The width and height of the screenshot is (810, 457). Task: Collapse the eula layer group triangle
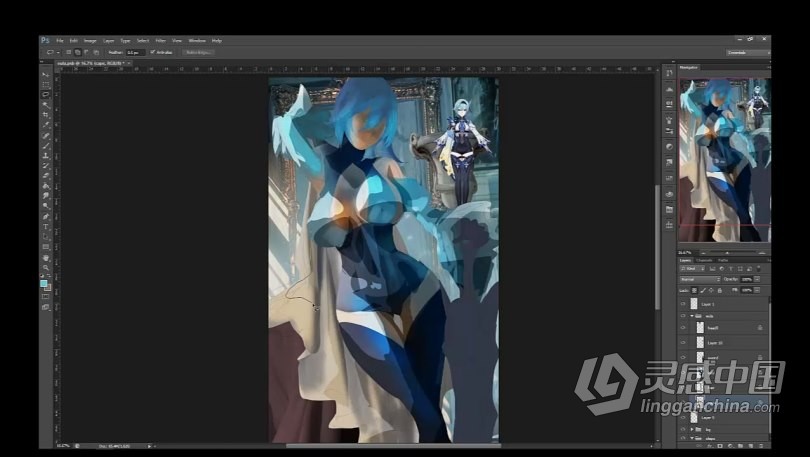692,316
